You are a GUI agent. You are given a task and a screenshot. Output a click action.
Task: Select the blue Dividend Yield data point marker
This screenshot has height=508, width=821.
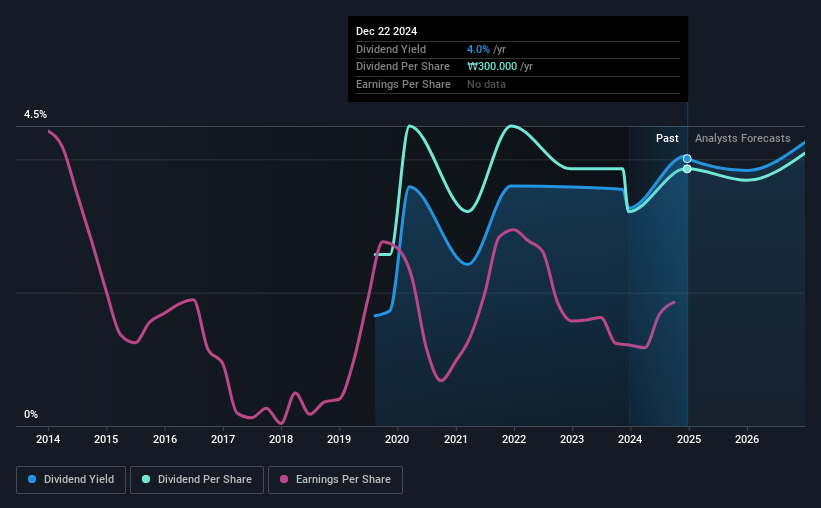pos(687,159)
